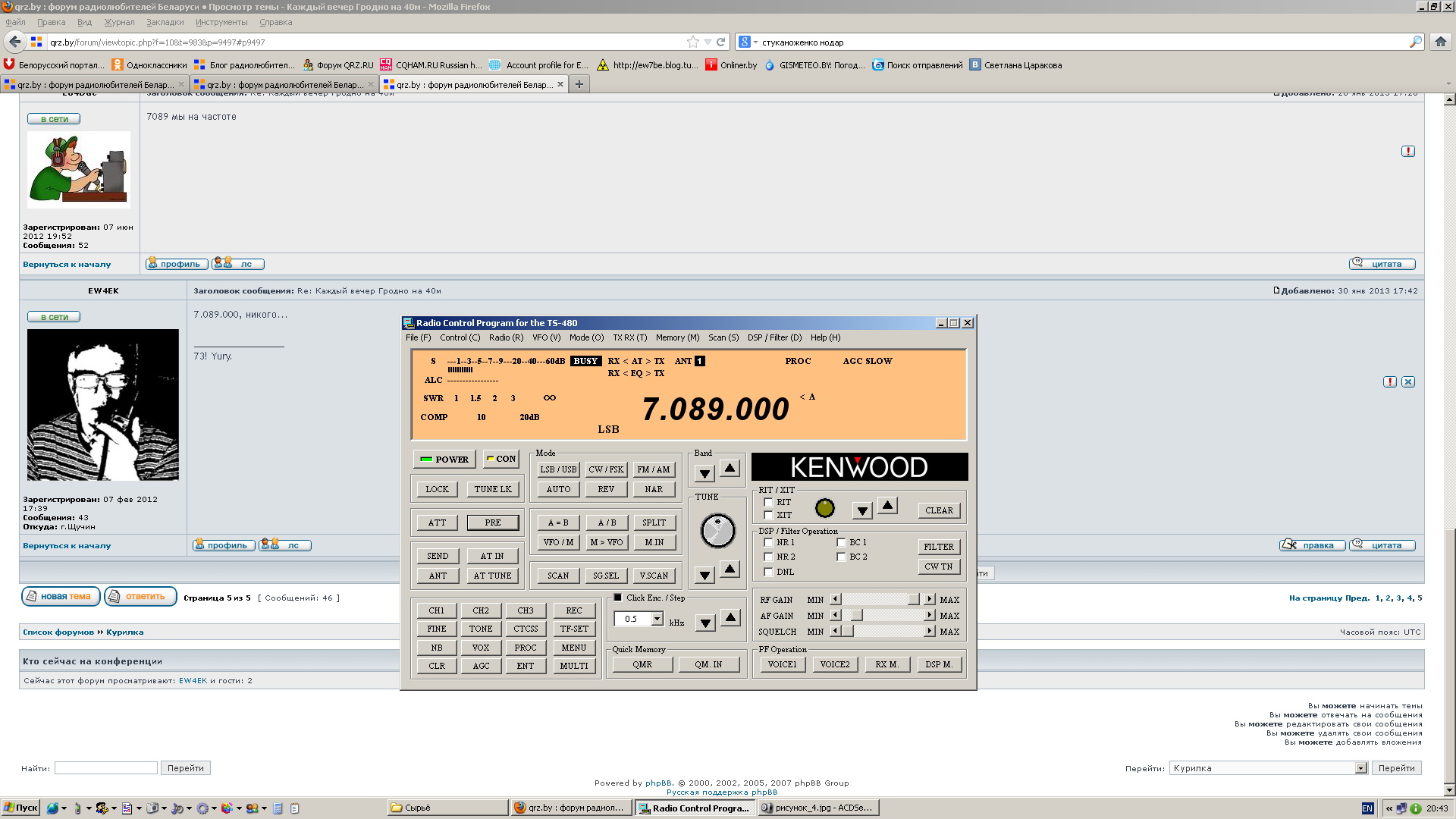Click the report post exclamation icon in EW4EK post
Screen dimensions: 1456x819
[1389, 382]
